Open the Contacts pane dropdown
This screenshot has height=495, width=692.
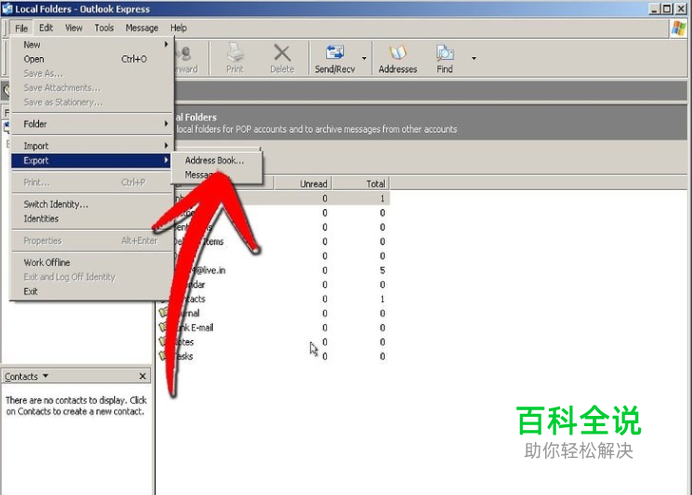pos(45,376)
